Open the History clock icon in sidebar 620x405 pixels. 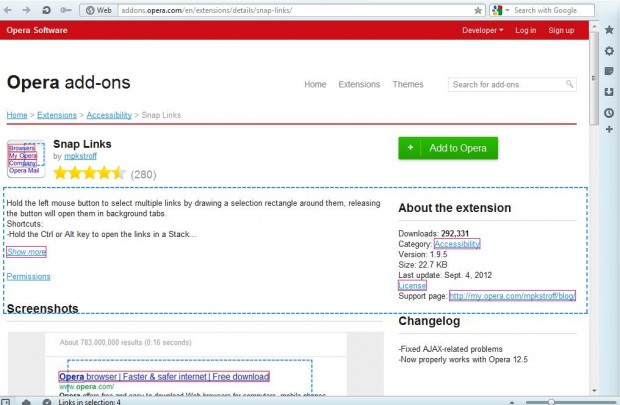[x=609, y=113]
